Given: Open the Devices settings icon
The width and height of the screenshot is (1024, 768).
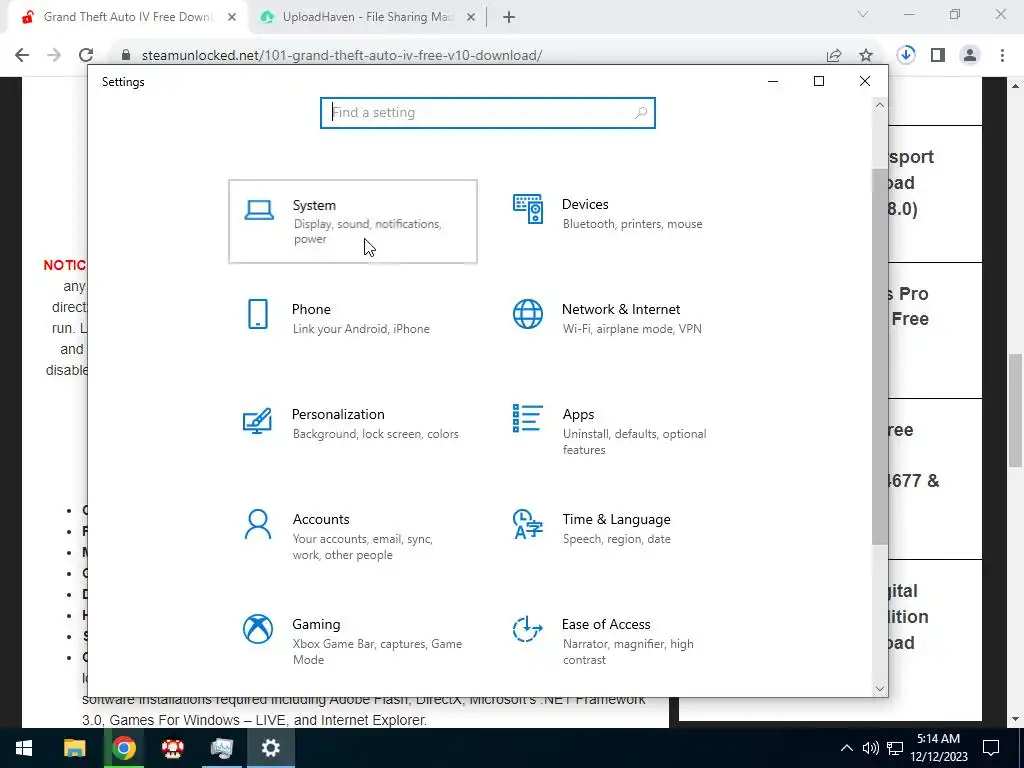Looking at the screenshot, I should [528, 209].
